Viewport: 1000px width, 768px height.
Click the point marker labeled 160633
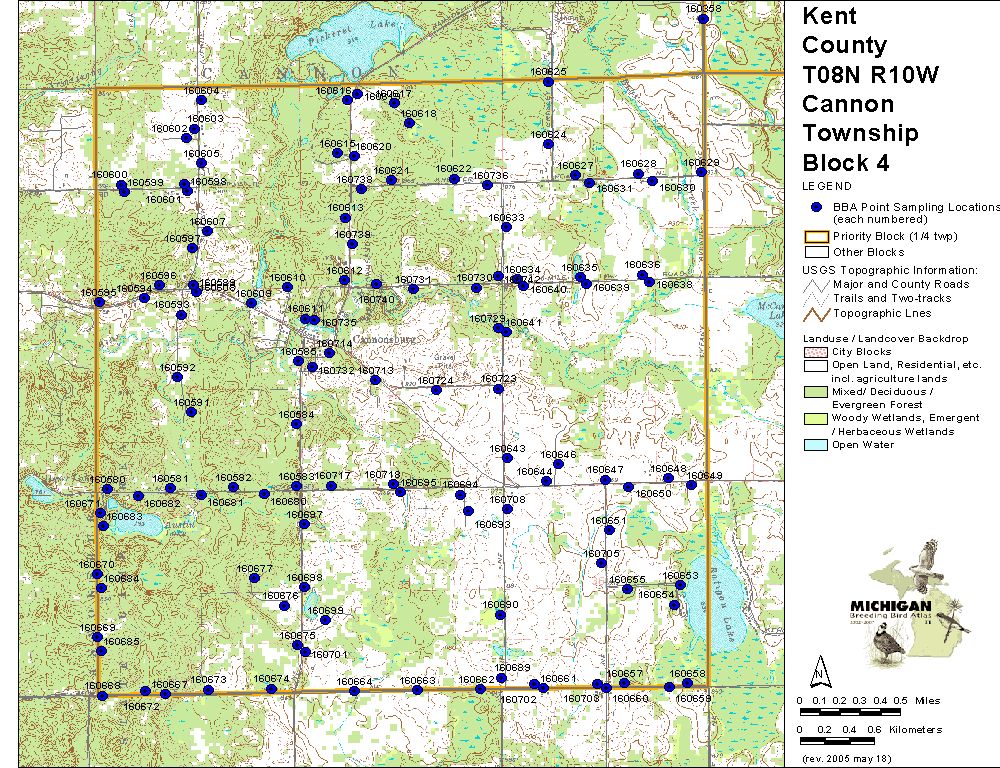pyautogui.click(x=506, y=227)
